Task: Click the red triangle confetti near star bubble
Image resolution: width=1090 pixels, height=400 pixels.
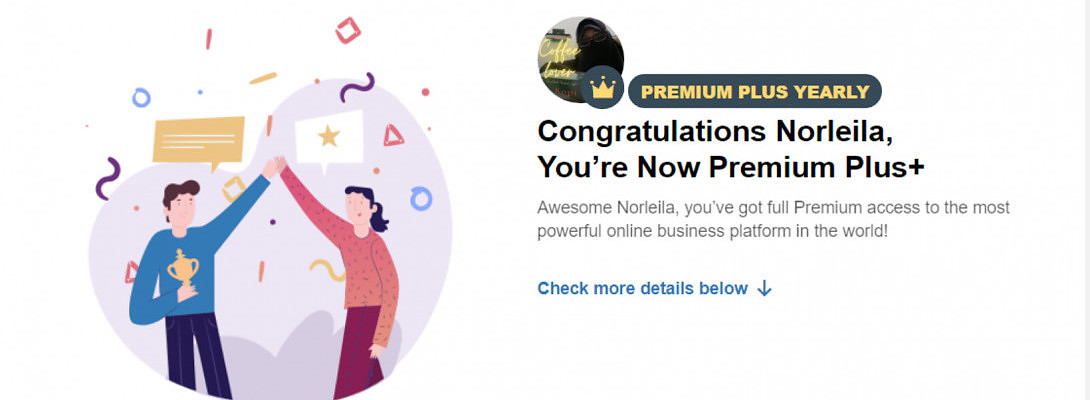Action: (394, 136)
